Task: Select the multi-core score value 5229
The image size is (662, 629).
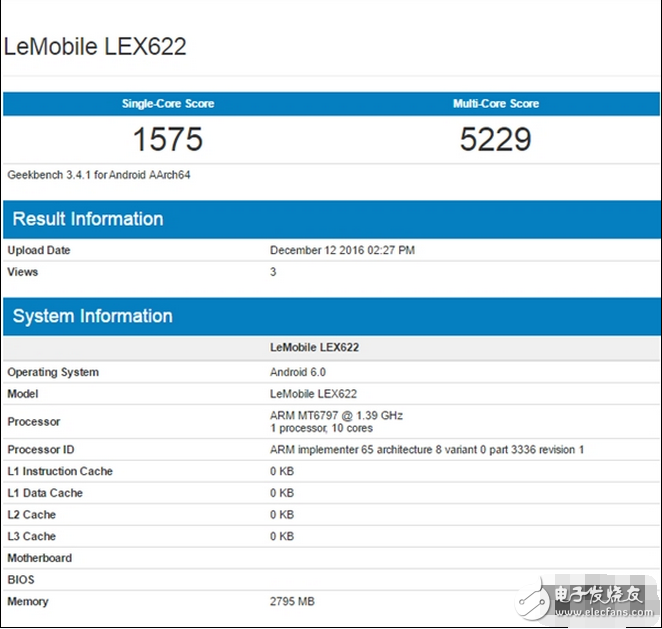Action: point(496,139)
